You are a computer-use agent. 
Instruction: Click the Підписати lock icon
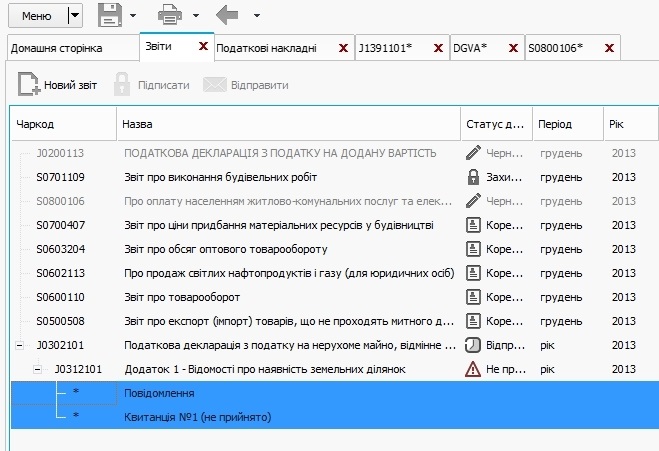tap(122, 84)
